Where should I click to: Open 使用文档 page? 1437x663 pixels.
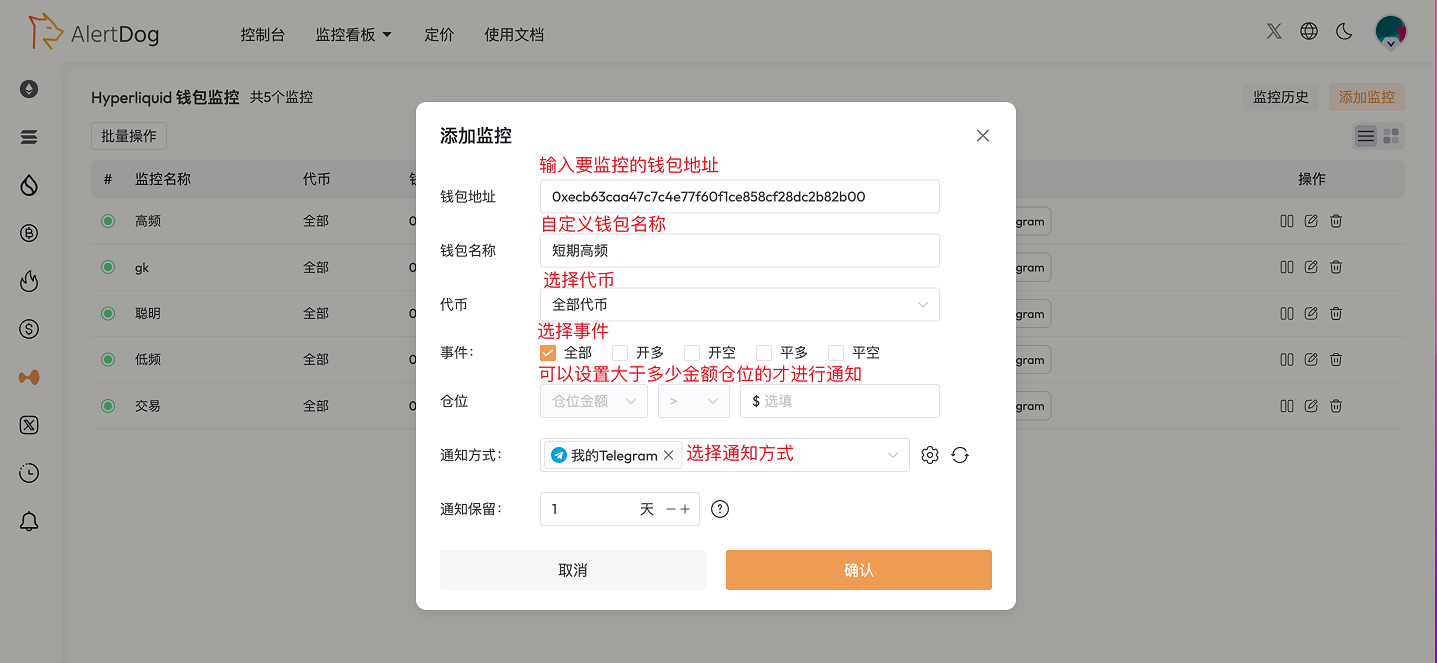[x=514, y=34]
